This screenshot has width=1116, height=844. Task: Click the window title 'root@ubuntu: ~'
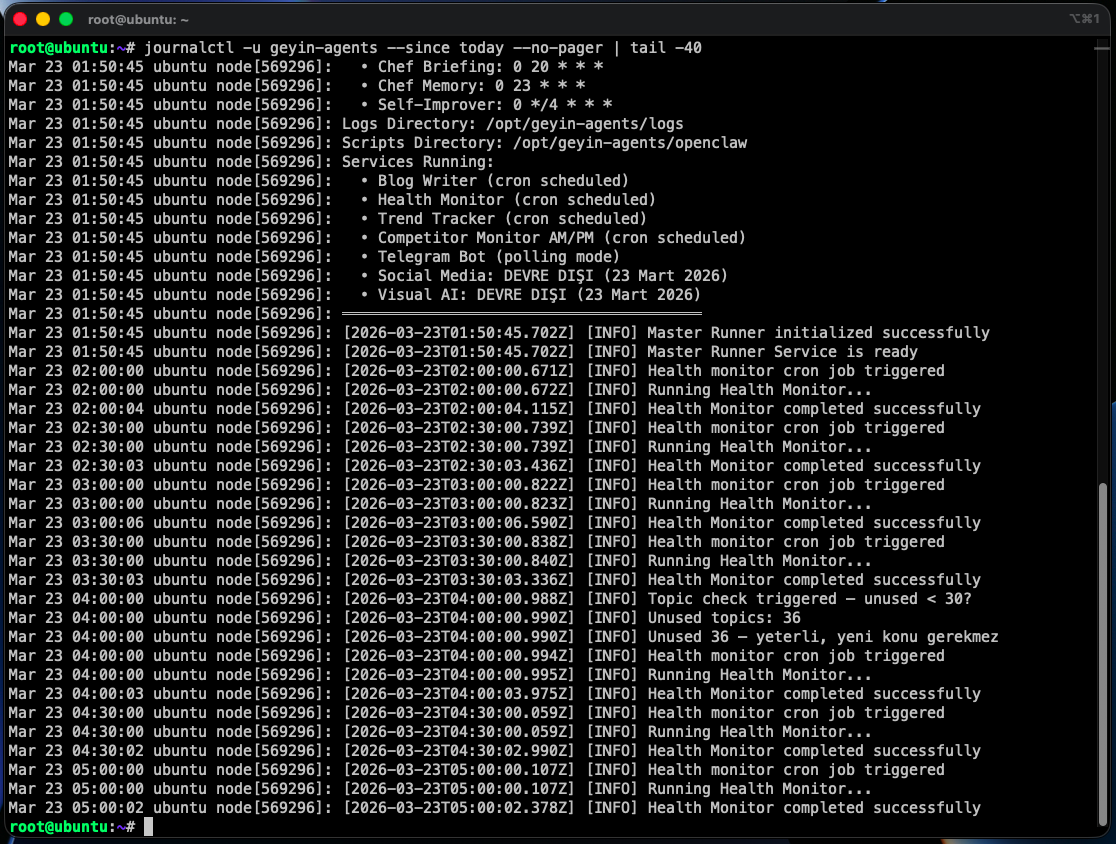138,20
